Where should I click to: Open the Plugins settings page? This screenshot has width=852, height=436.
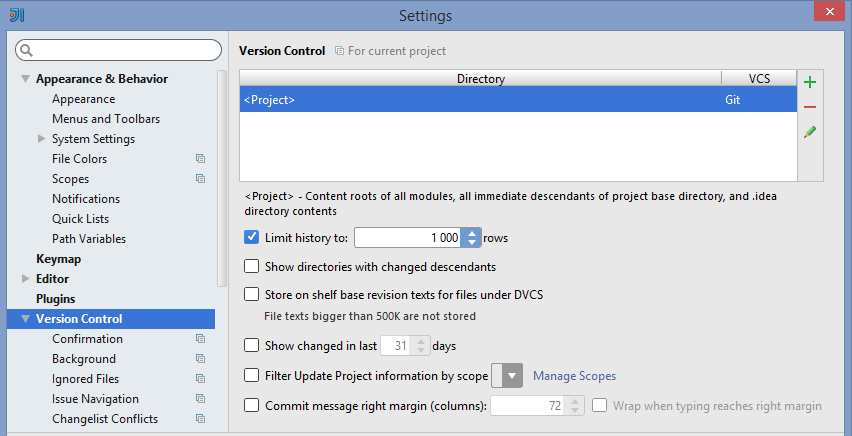(x=55, y=299)
